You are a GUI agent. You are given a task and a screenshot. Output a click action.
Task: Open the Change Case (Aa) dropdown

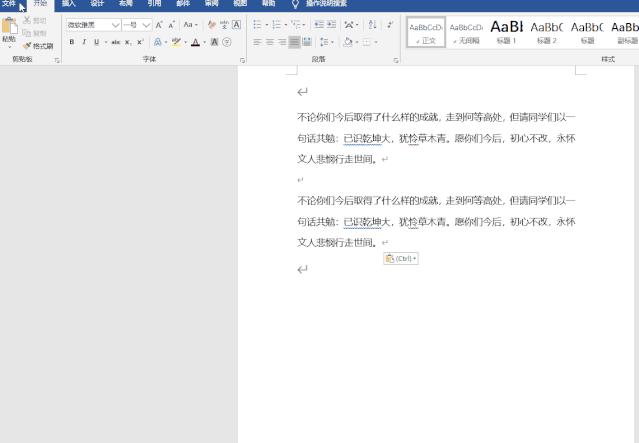click(x=190, y=25)
